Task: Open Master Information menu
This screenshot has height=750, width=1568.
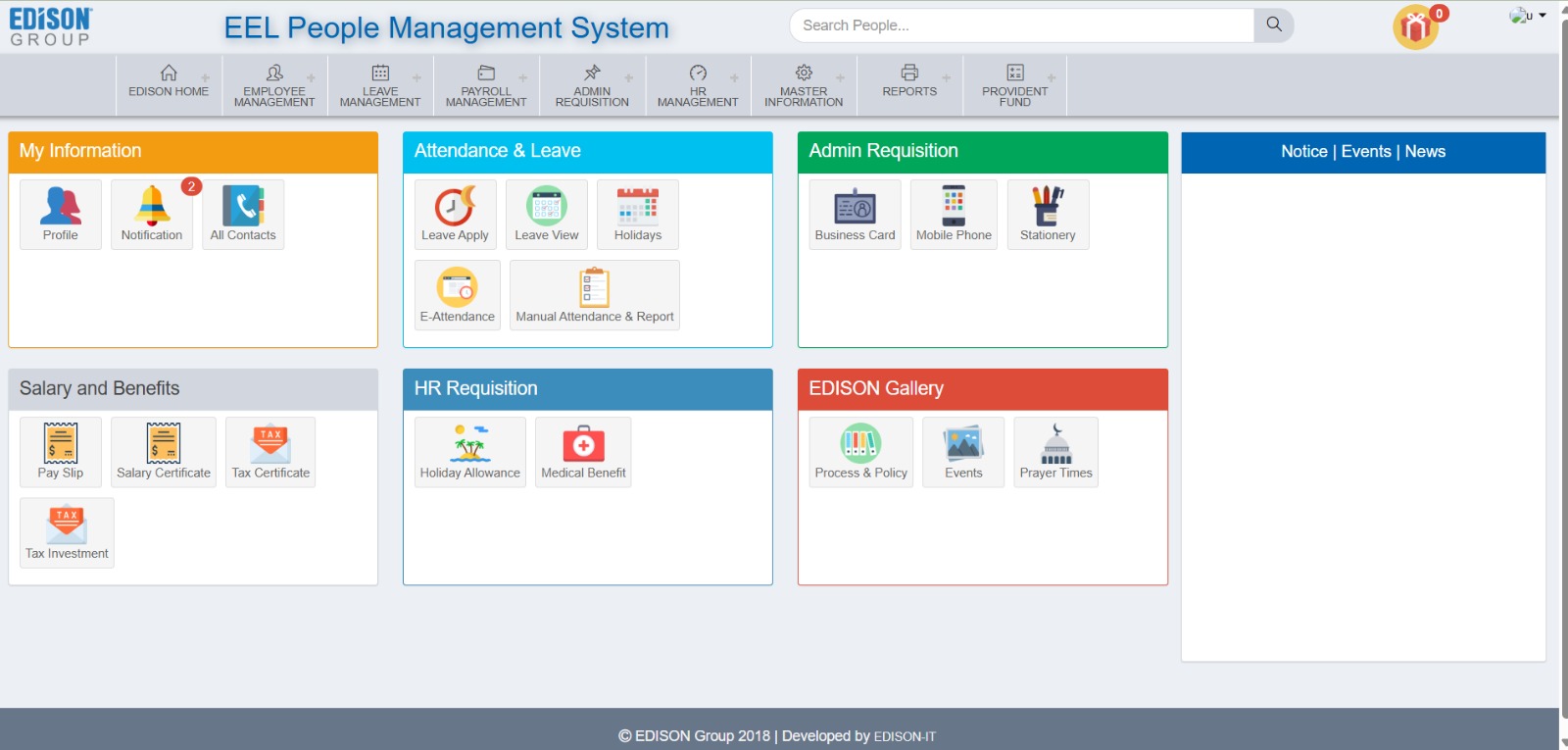Action: tap(804, 86)
